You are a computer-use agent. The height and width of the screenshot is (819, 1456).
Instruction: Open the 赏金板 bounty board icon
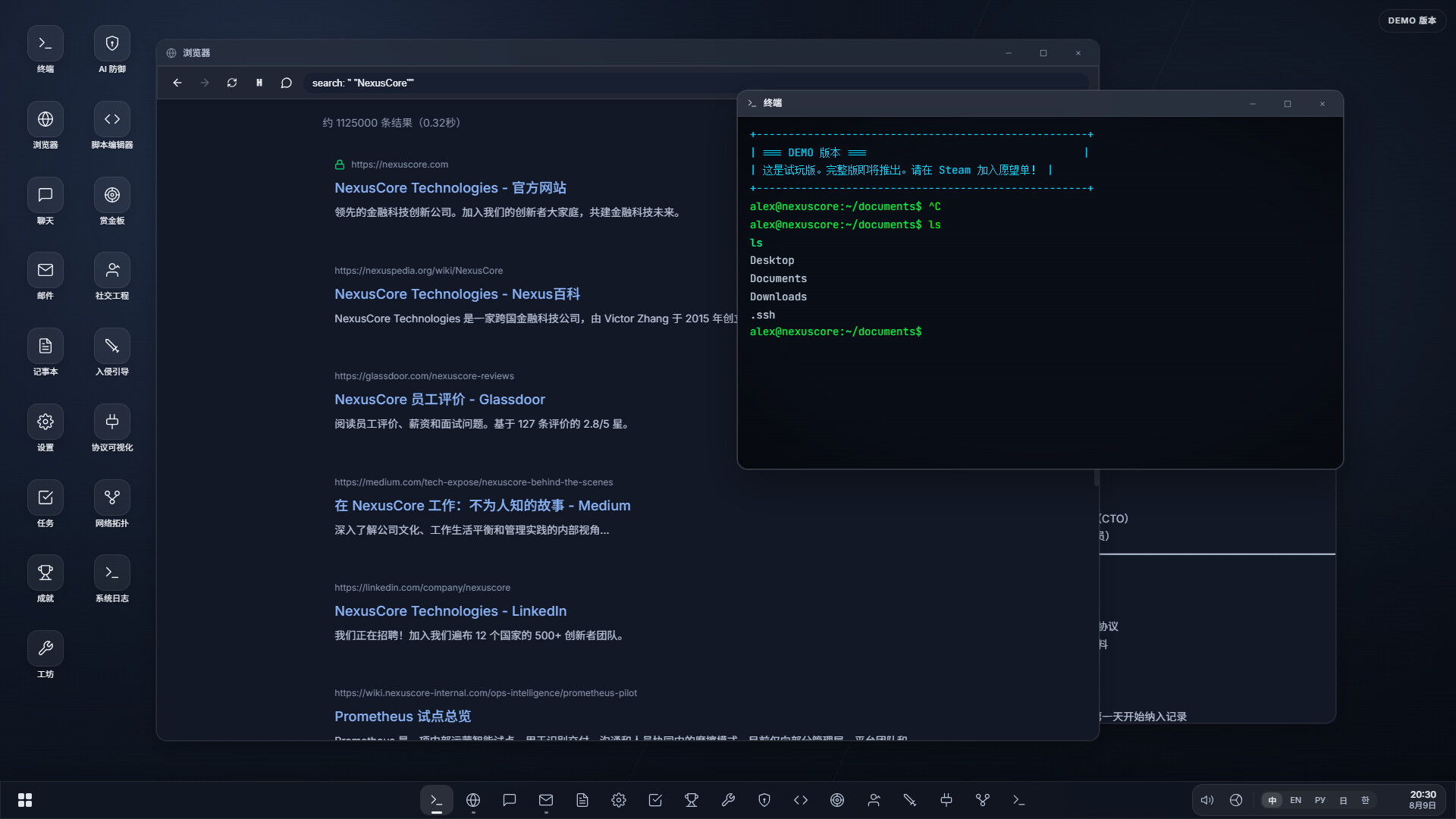tap(112, 196)
